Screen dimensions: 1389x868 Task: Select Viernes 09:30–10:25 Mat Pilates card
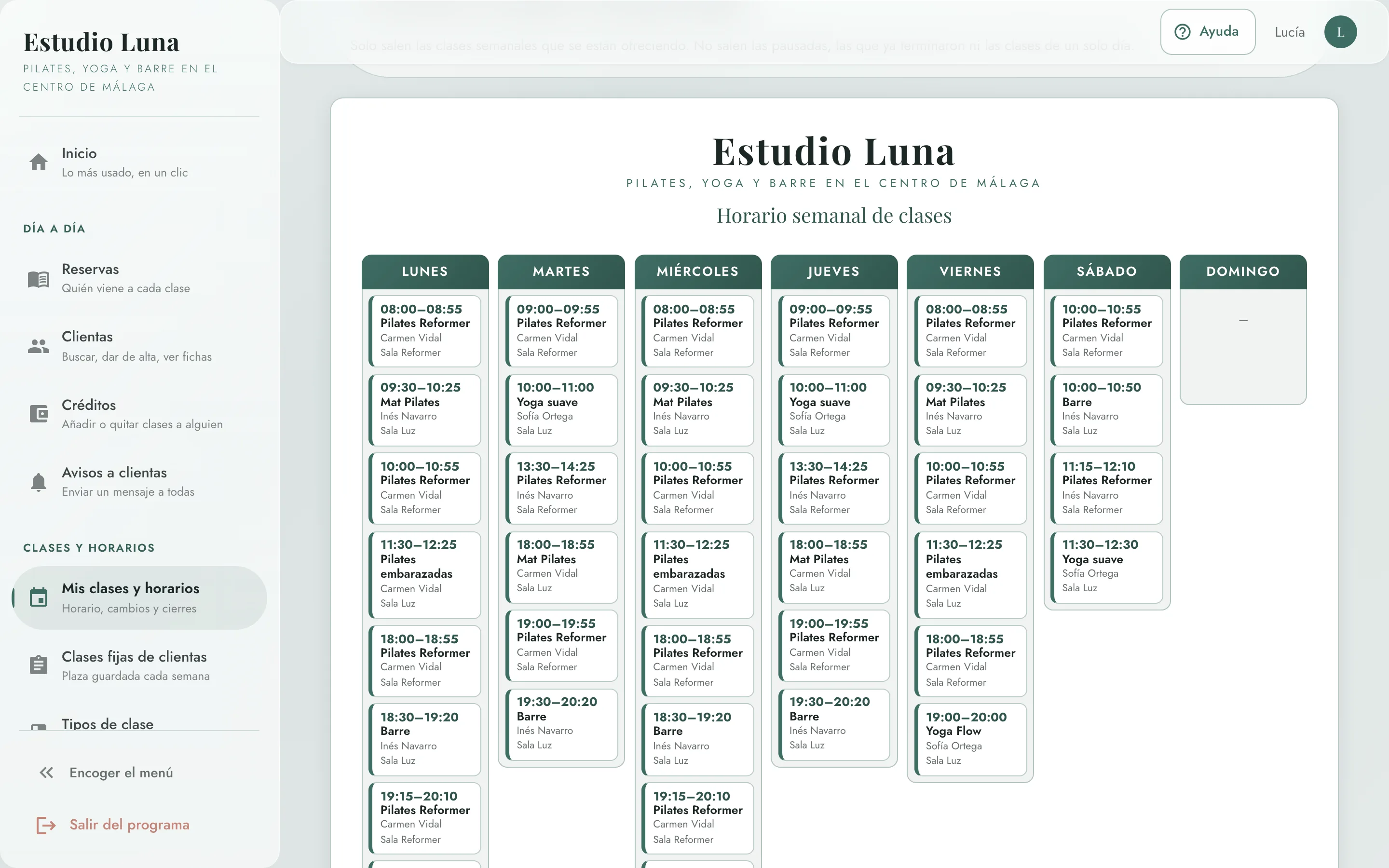click(970, 409)
